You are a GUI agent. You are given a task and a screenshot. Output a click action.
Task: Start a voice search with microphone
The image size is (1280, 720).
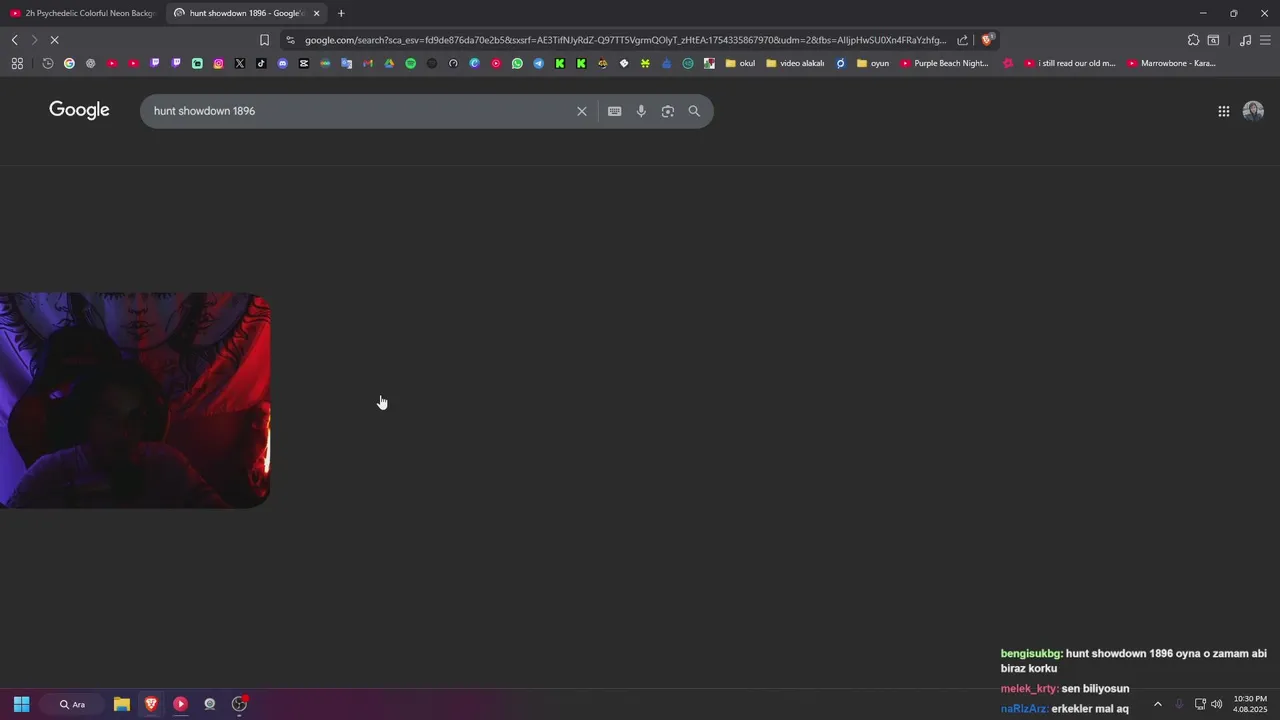[x=641, y=111]
